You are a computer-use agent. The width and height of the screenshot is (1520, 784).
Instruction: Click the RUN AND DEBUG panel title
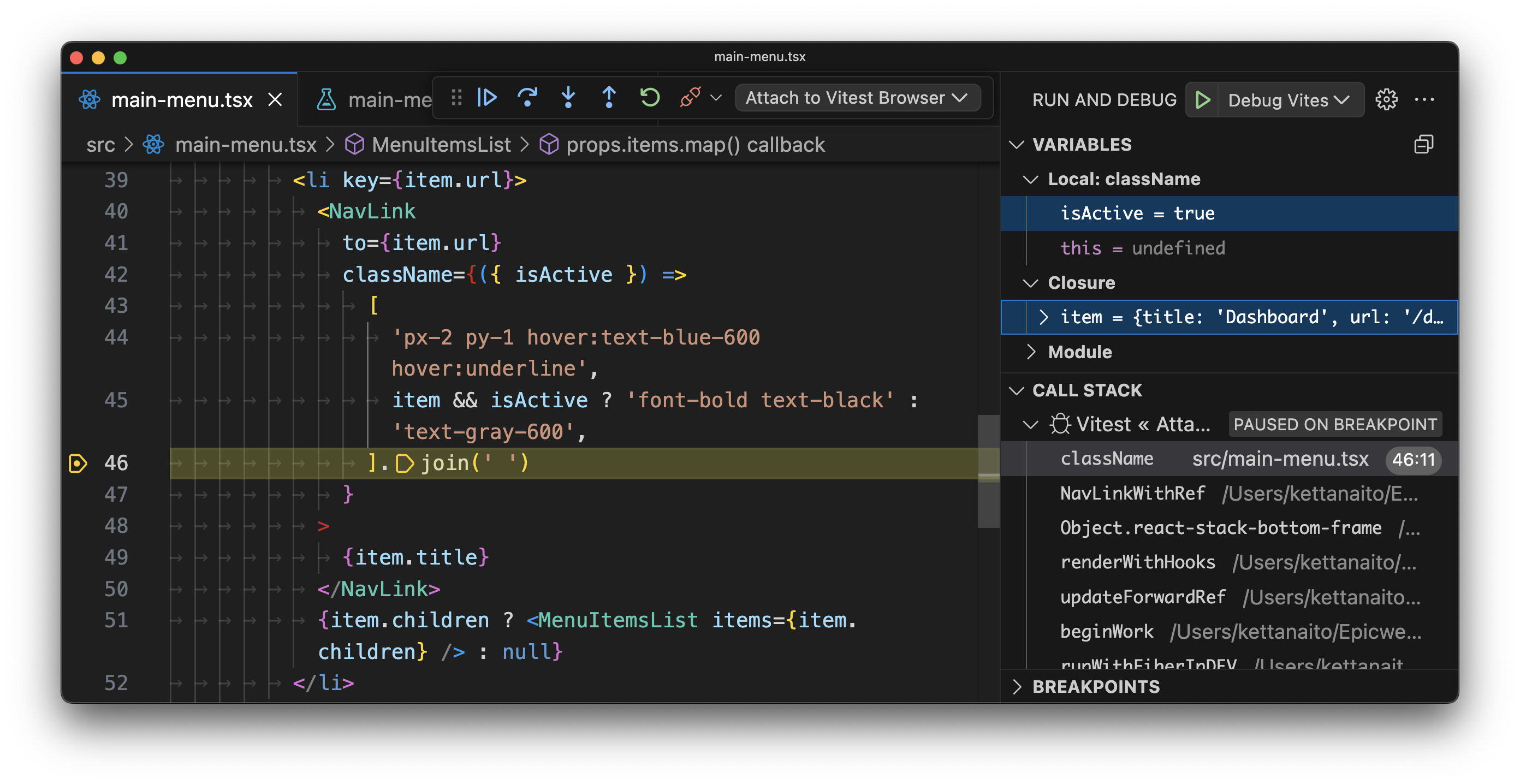(1104, 100)
